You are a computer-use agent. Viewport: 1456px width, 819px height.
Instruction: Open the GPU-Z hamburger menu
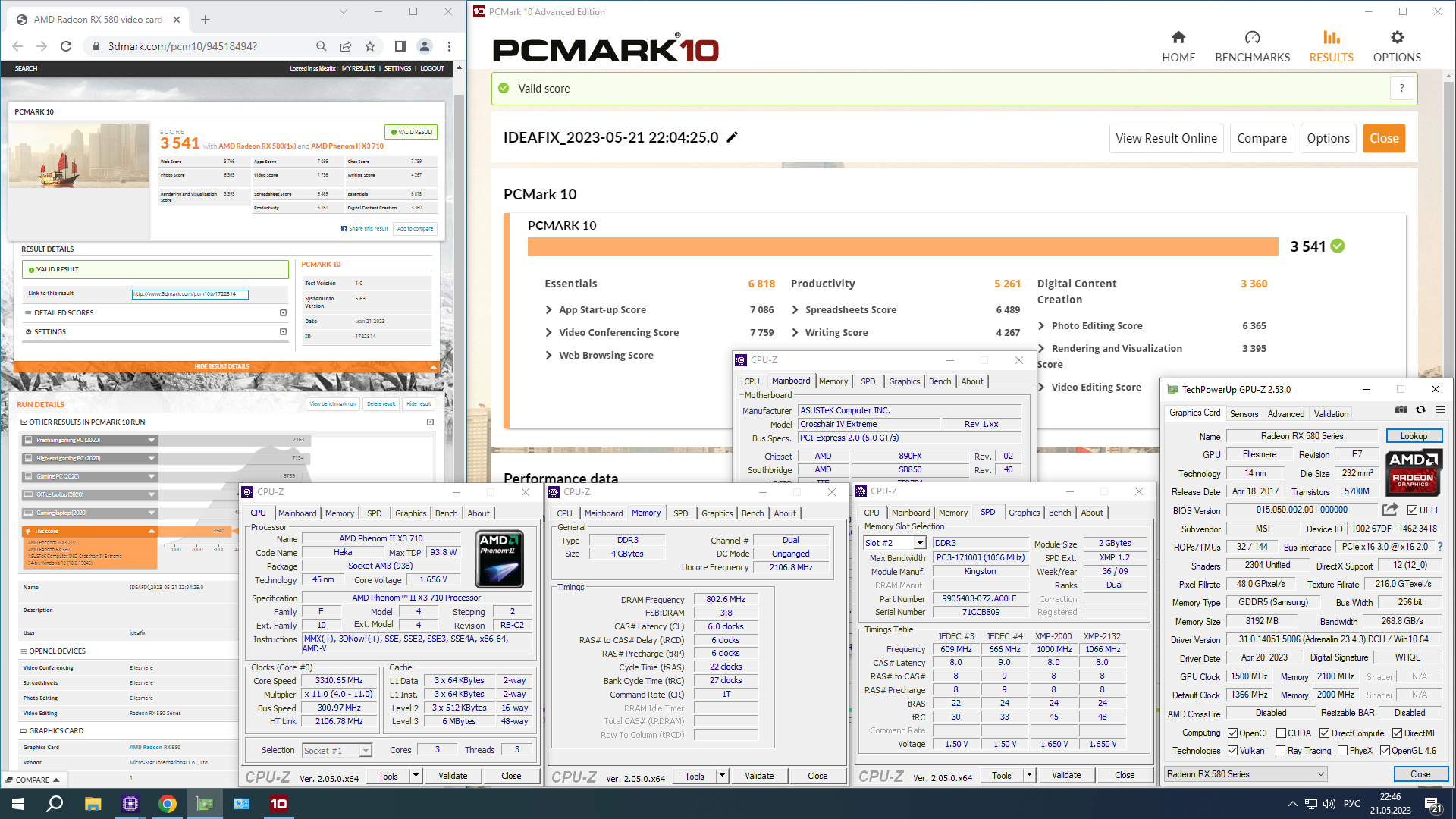pos(1440,409)
